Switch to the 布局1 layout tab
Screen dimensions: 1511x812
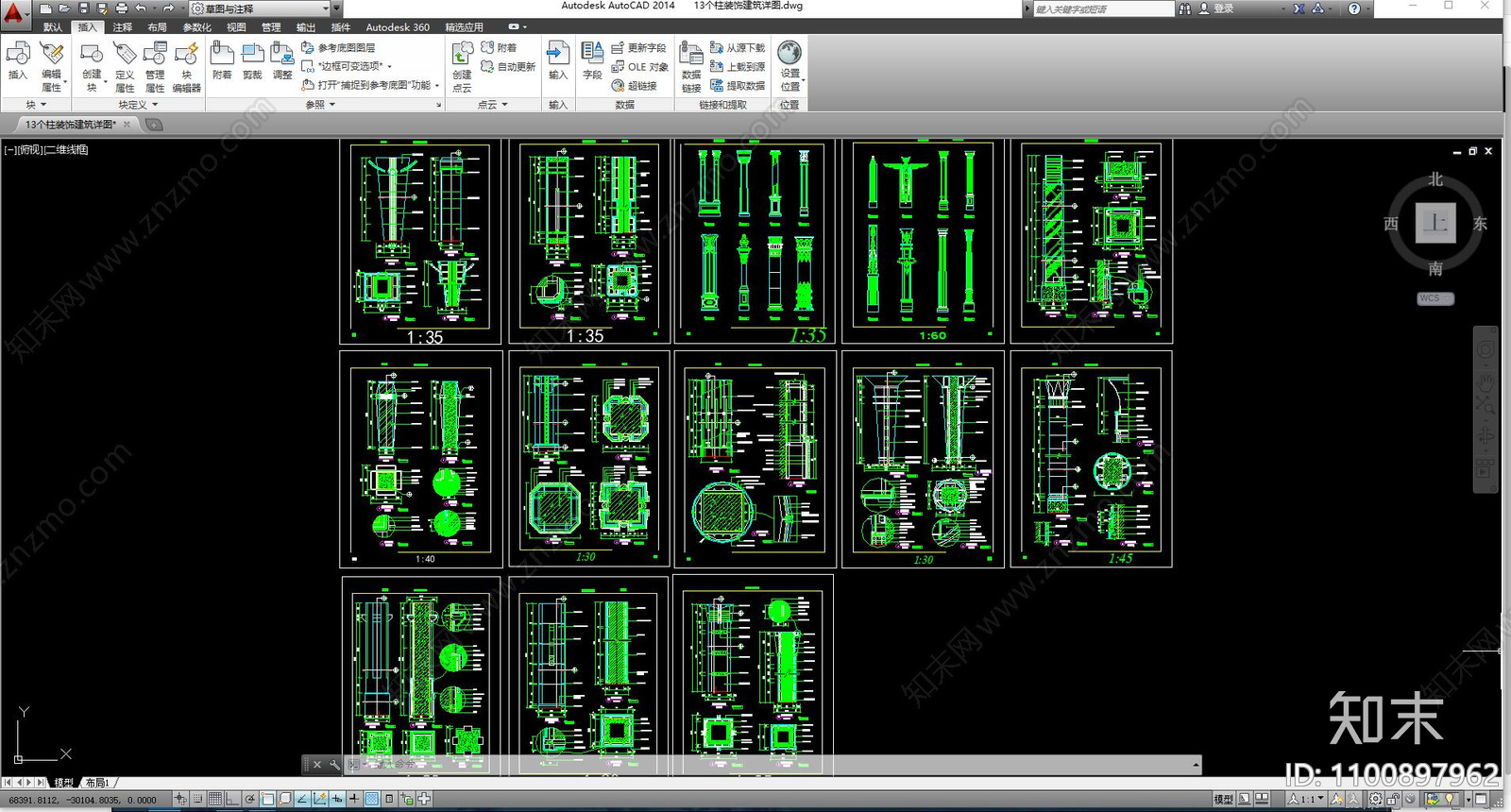[x=97, y=783]
